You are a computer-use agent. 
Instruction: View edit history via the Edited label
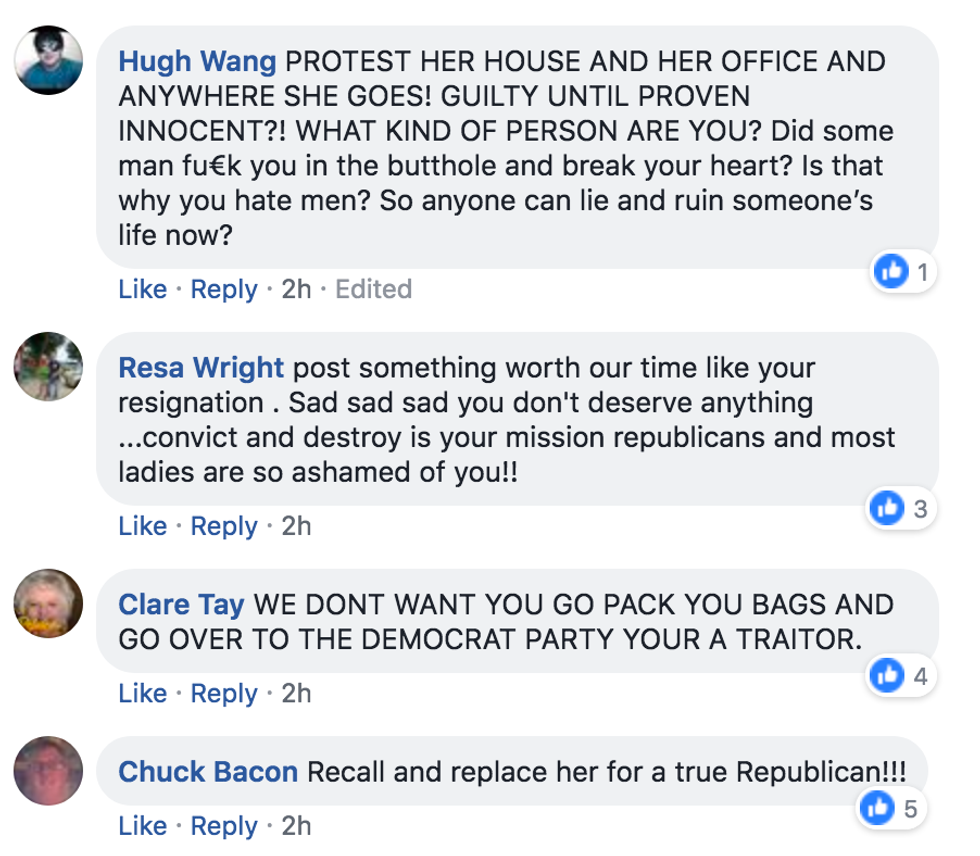[x=373, y=289]
